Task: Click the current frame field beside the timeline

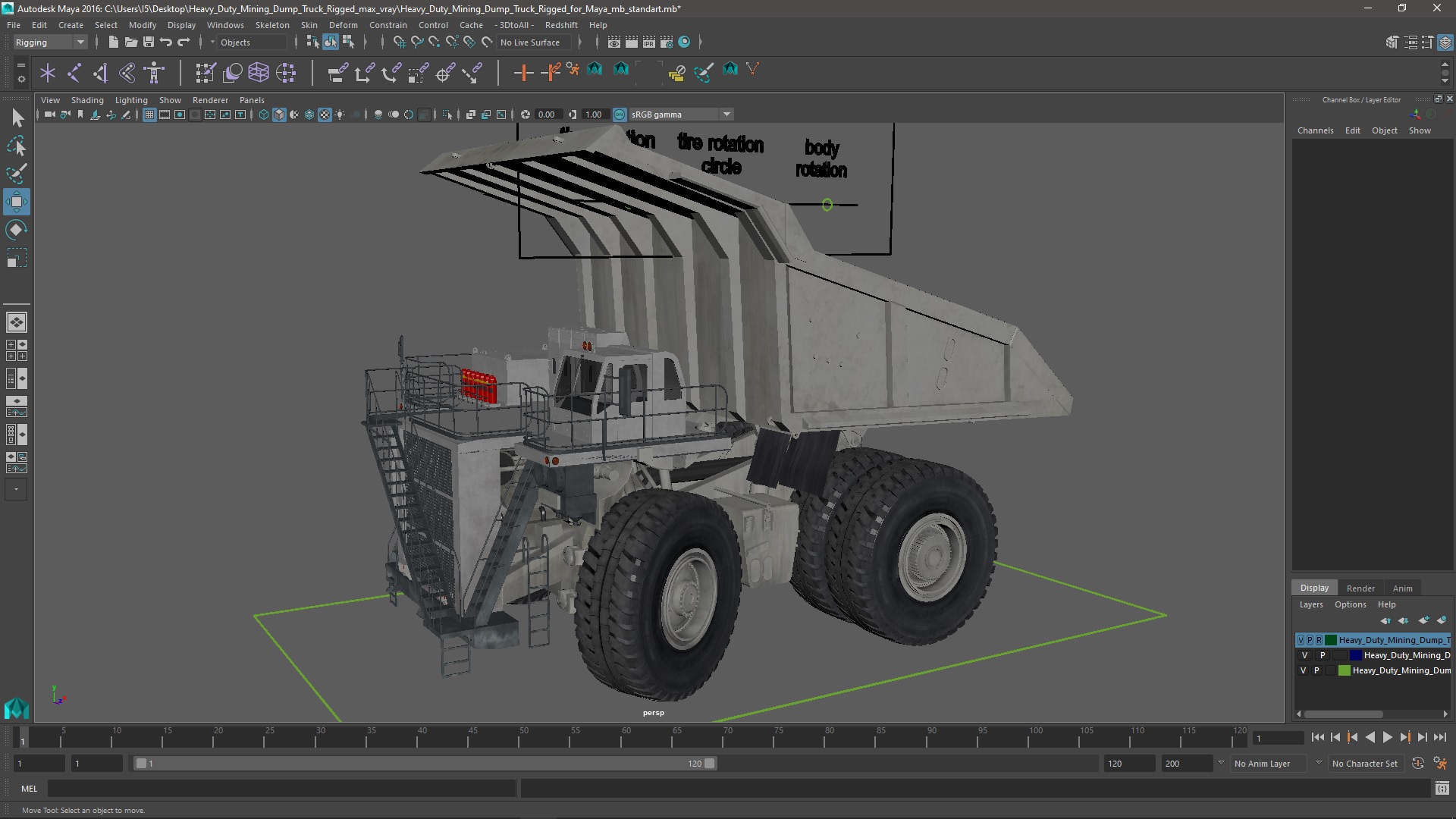Action: click(x=1278, y=738)
